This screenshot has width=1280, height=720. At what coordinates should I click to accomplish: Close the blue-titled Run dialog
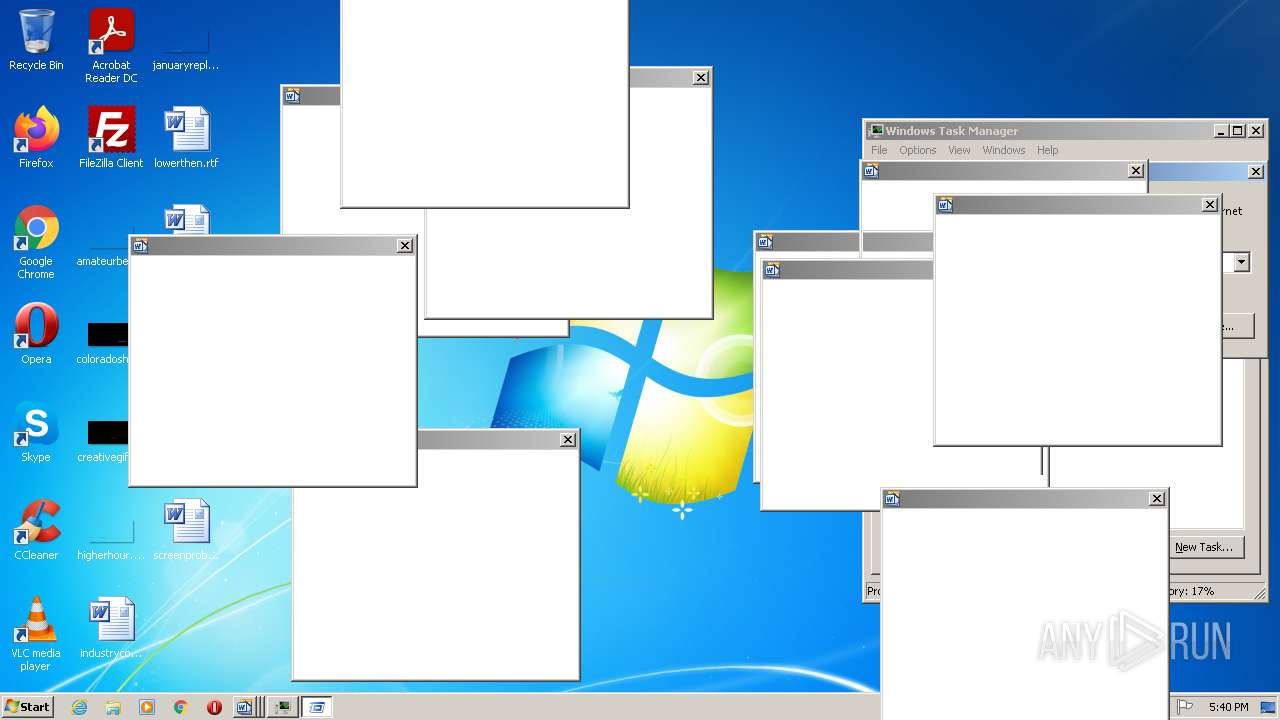click(1256, 172)
